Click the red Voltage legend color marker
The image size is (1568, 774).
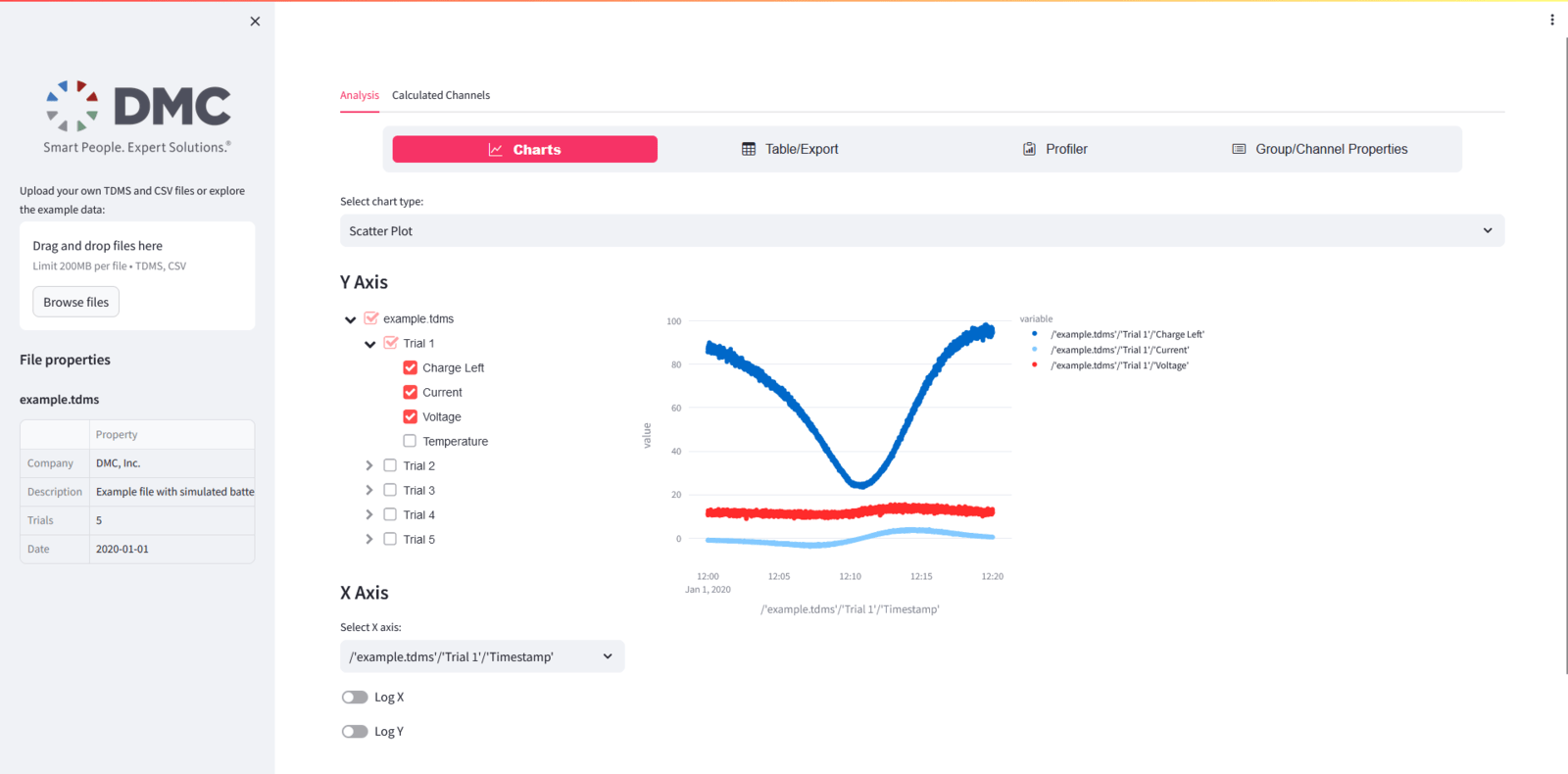click(x=1034, y=365)
